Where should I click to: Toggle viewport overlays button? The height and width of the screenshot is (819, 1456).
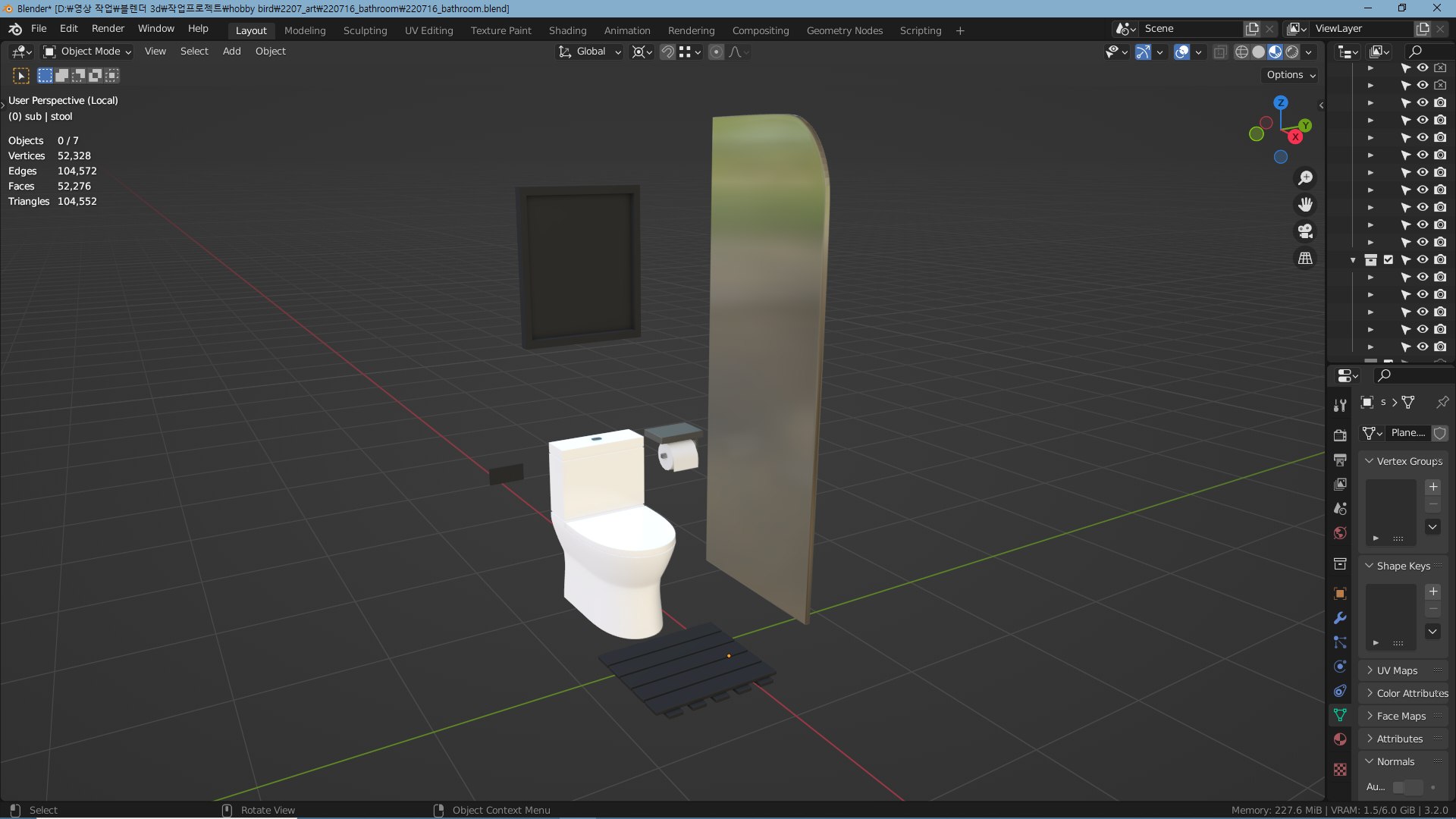[1181, 52]
